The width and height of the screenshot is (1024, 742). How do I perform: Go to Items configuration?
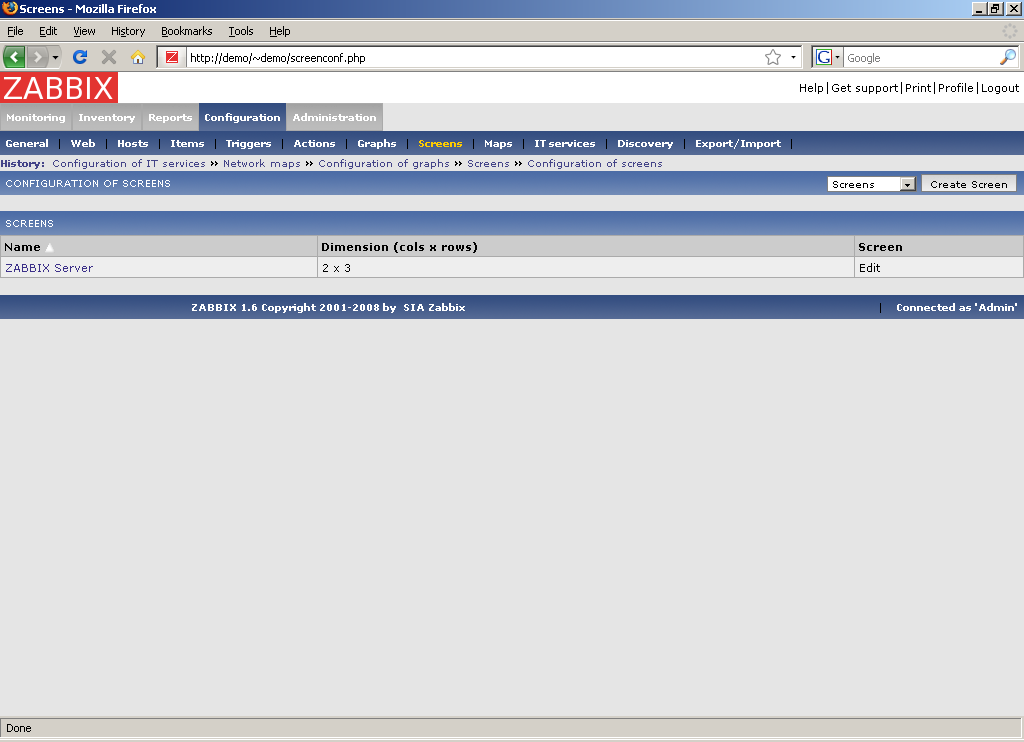pyautogui.click(x=187, y=143)
